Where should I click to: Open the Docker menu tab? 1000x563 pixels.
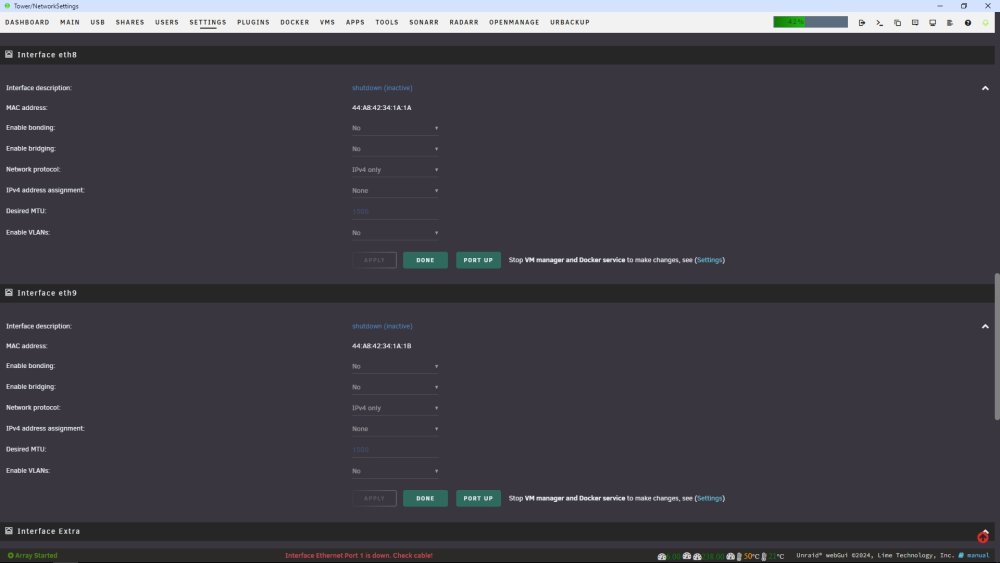(x=295, y=22)
